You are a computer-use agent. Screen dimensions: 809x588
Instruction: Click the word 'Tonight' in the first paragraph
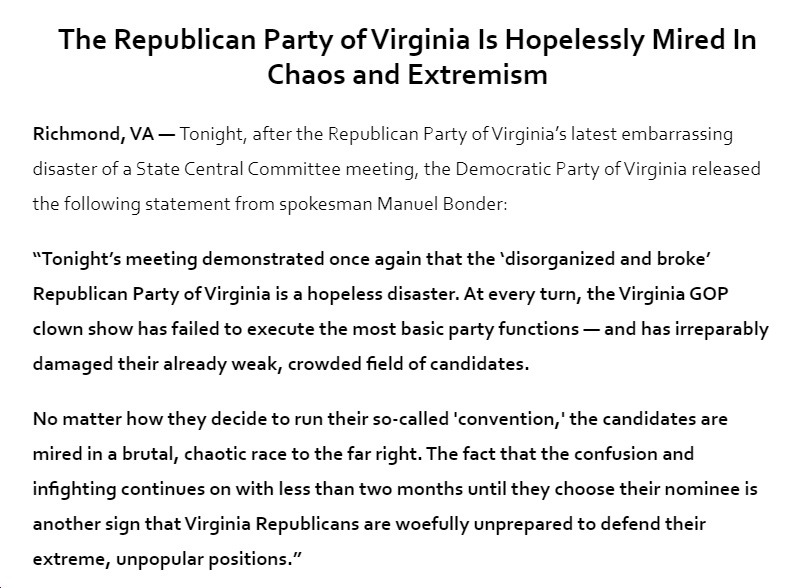(211, 135)
